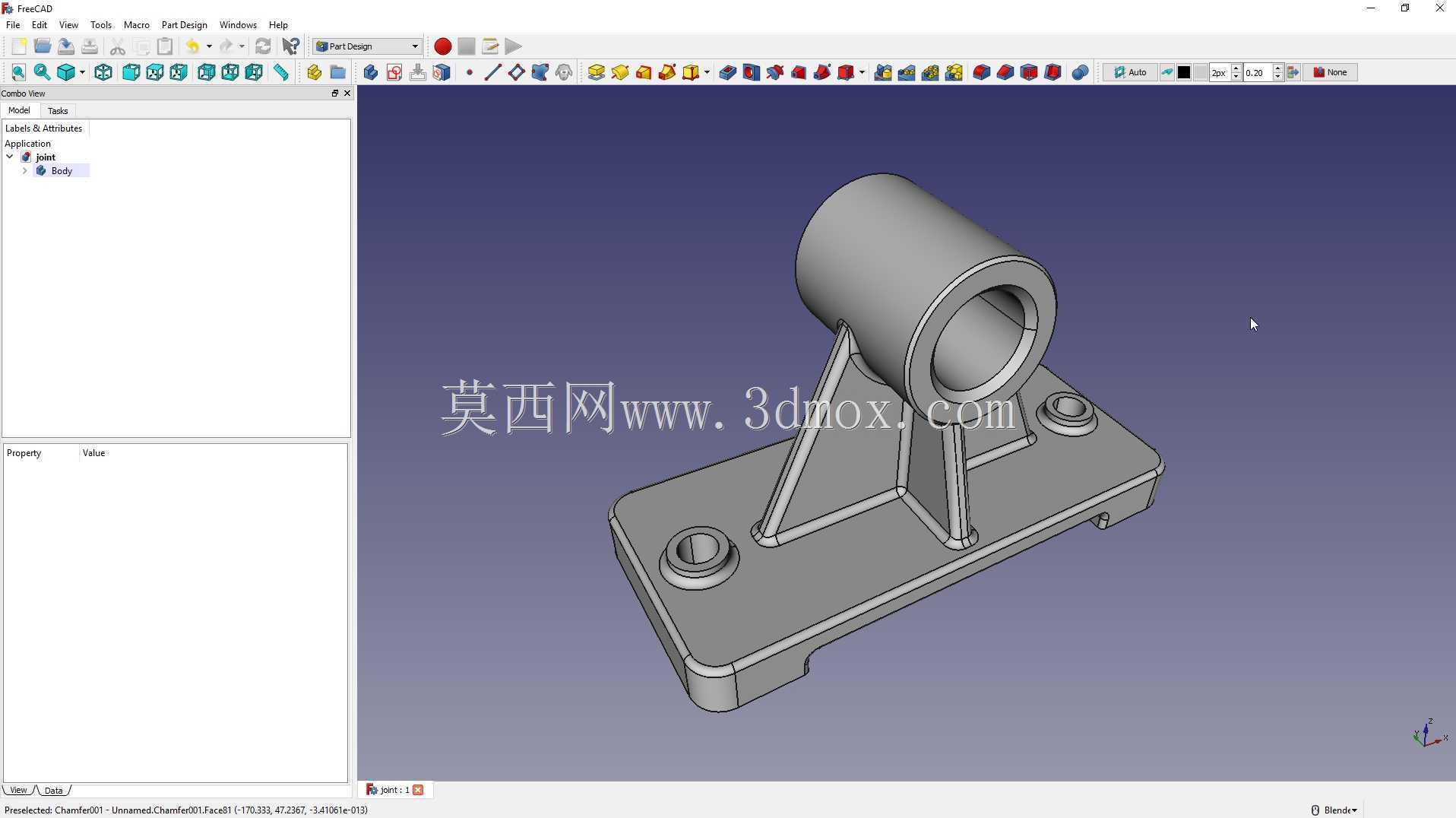The image size is (1456, 818).
Task: Open the undo history dropdown arrow
Action: [209, 46]
